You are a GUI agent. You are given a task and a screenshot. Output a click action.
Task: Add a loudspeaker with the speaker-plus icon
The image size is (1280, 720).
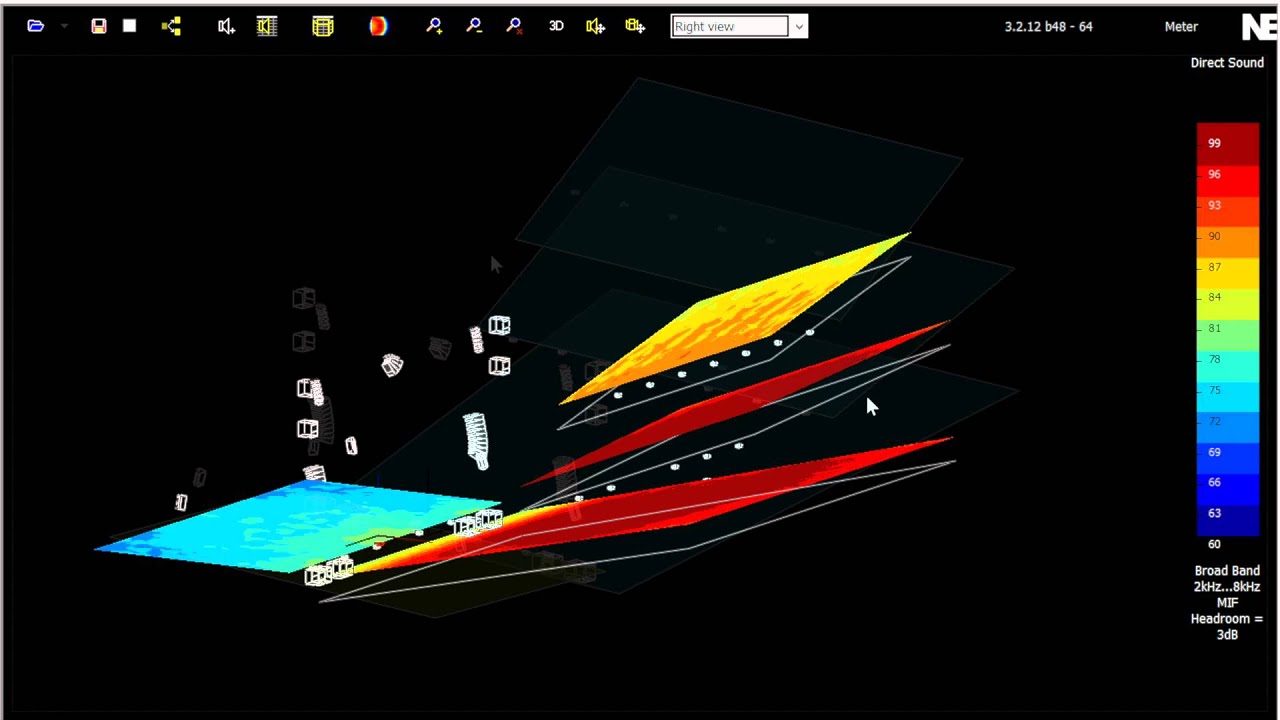click(226, 26)
